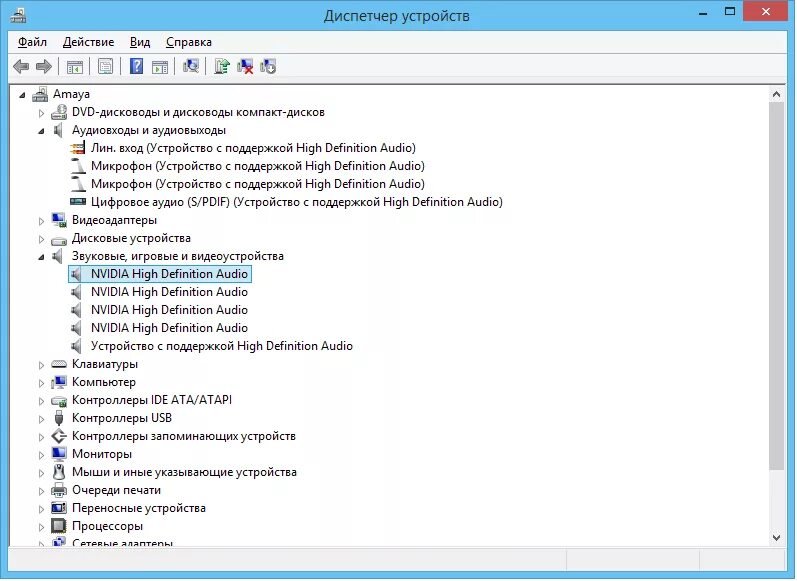
Task: Collapse Аудиовходы и аудиовыходы category
Action: click(41, 131)
